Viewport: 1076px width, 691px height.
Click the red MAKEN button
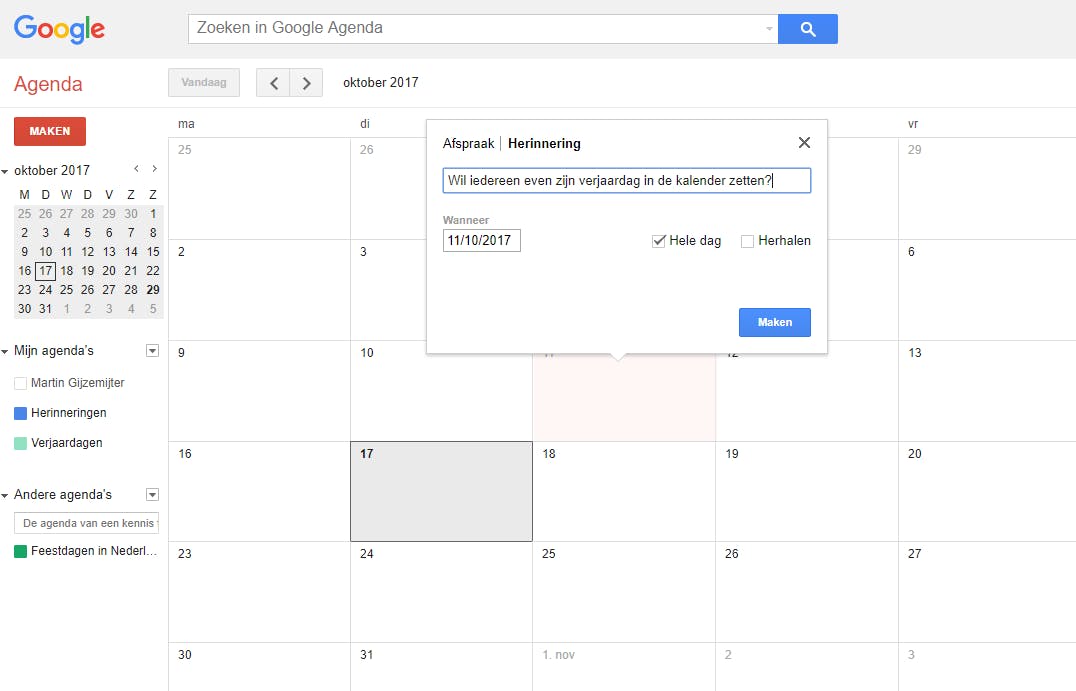50,131
